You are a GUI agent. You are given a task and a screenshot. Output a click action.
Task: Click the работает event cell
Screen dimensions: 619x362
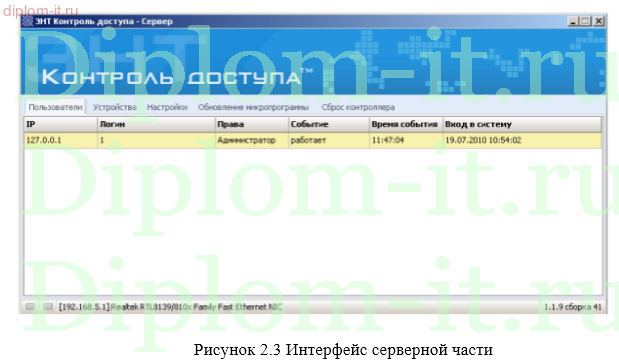(329, 140)
